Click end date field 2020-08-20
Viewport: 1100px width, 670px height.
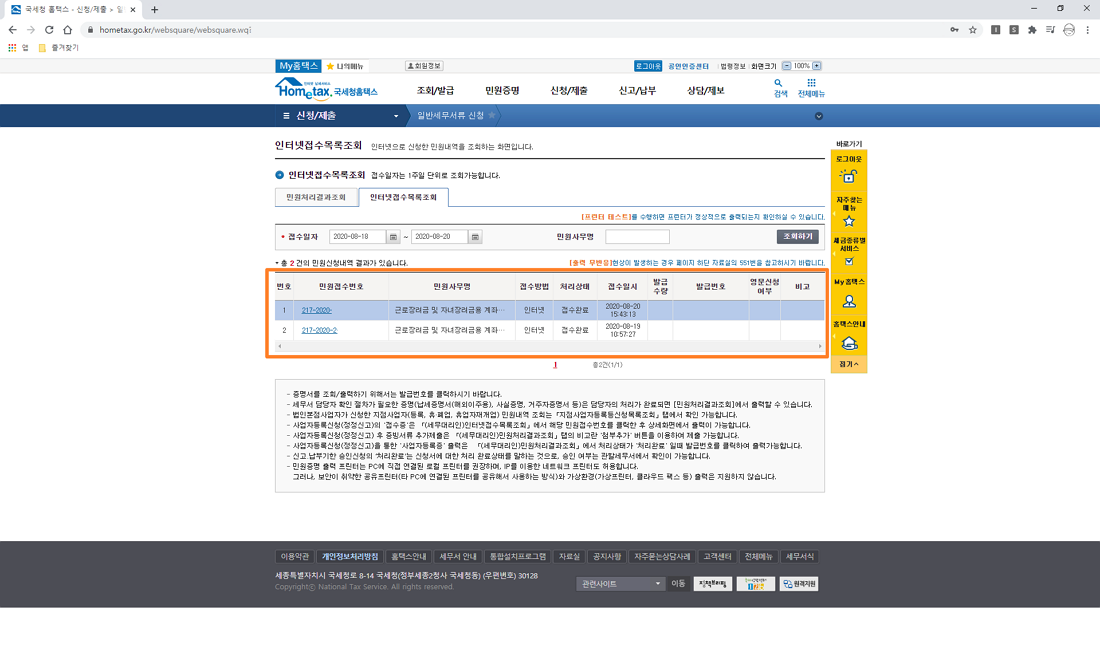[439, 237]
